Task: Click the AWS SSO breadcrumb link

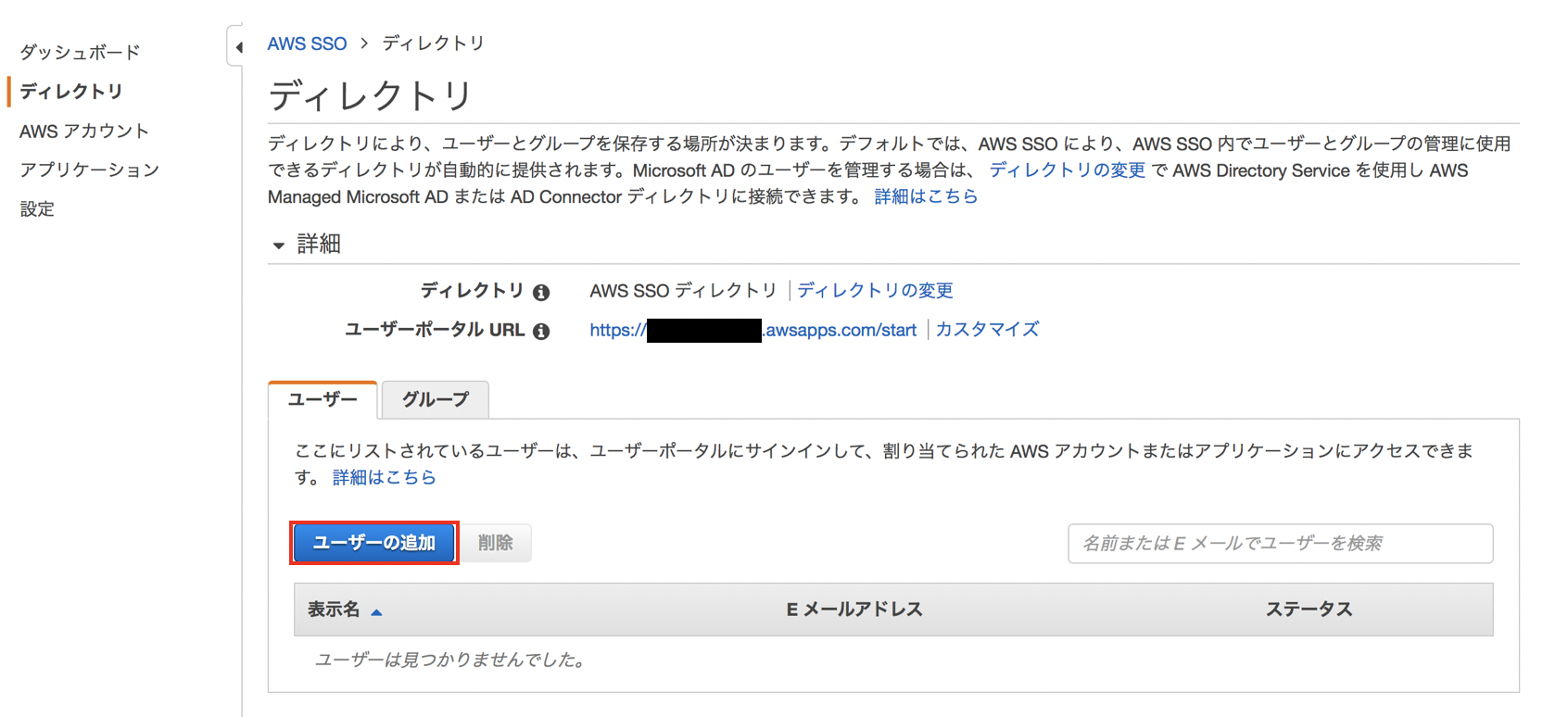Action: coord(307,44)
